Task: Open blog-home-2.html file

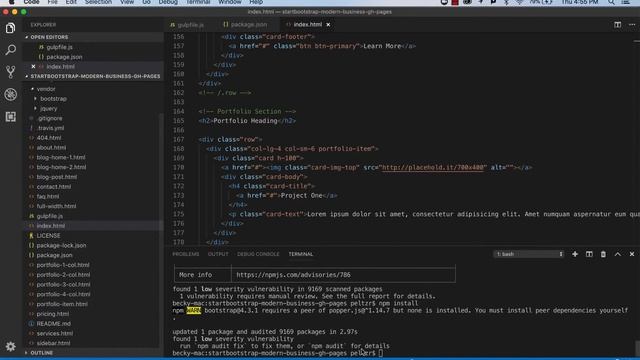Action: coord(61,167)
